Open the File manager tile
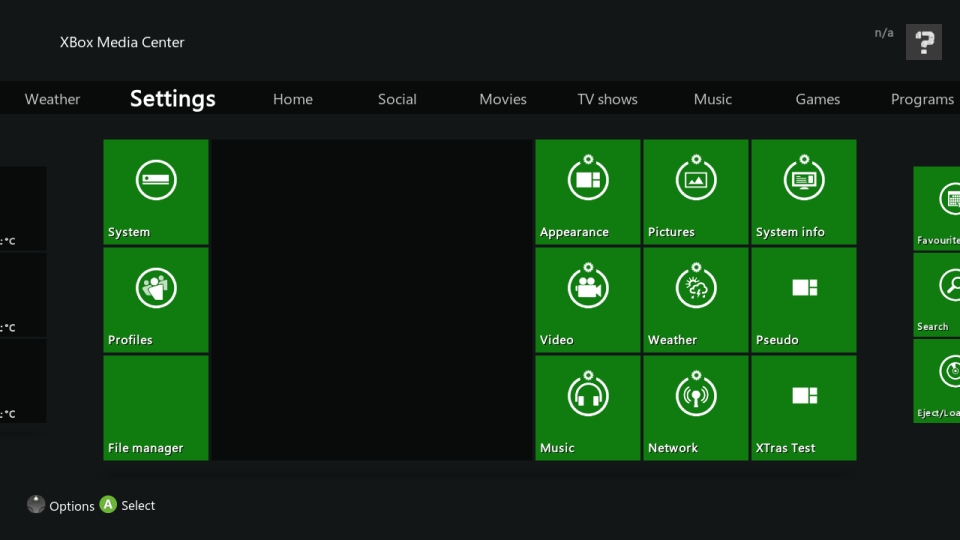960x540 pixels. coord(156,408)
